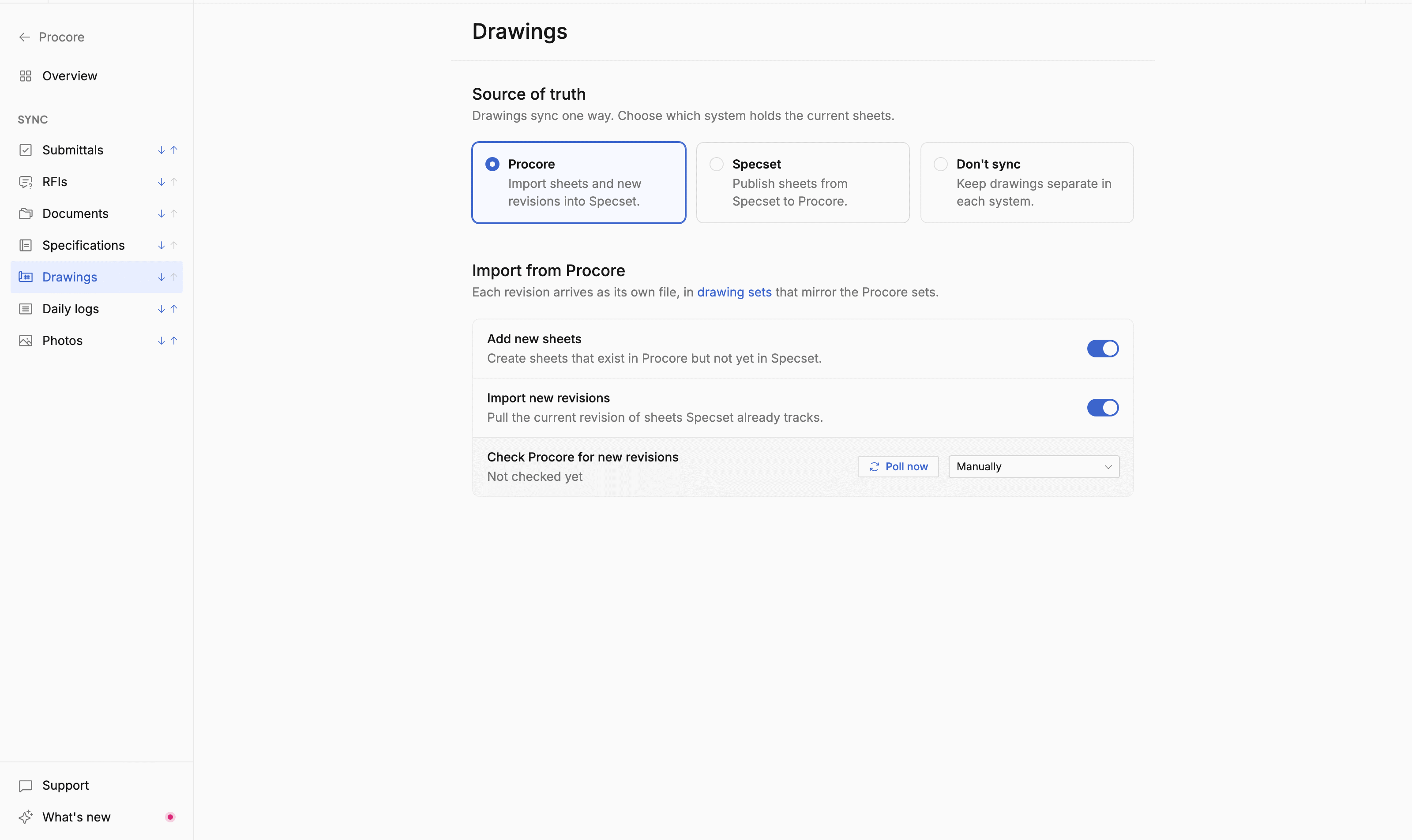The image size is (1412, 840).
Task: Open What's new
Action: click(x=96, y=817)
